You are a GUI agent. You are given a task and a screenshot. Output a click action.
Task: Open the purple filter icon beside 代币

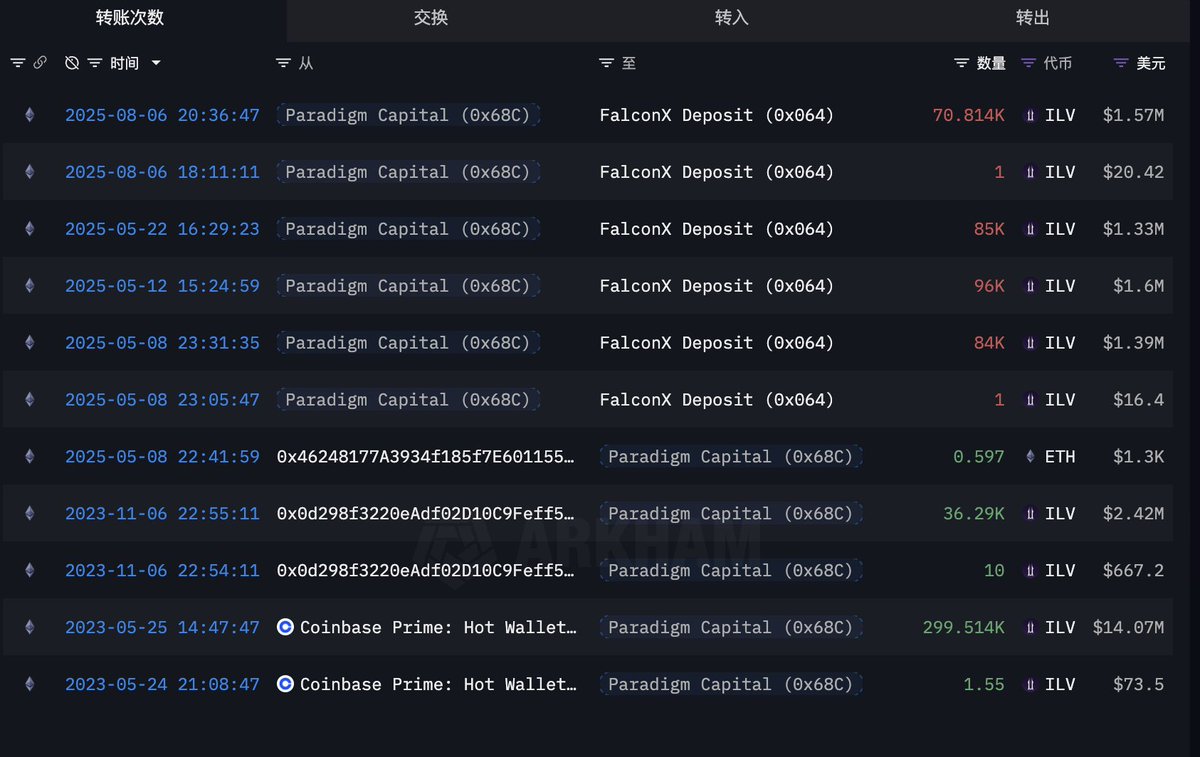(x=1028, y=63)
